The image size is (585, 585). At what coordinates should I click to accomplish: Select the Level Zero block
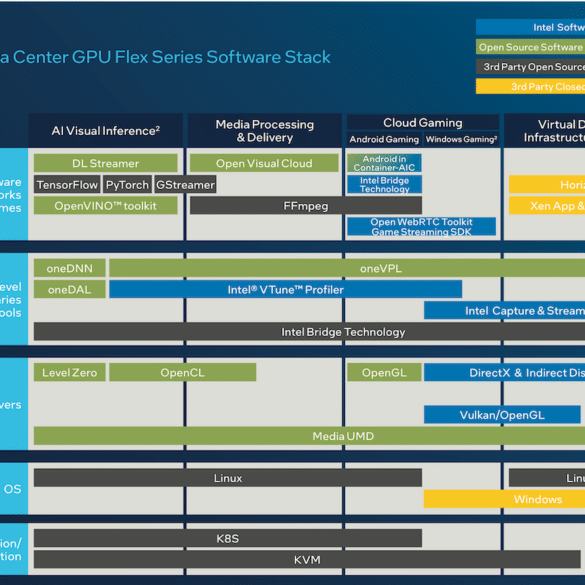[69, 372]
